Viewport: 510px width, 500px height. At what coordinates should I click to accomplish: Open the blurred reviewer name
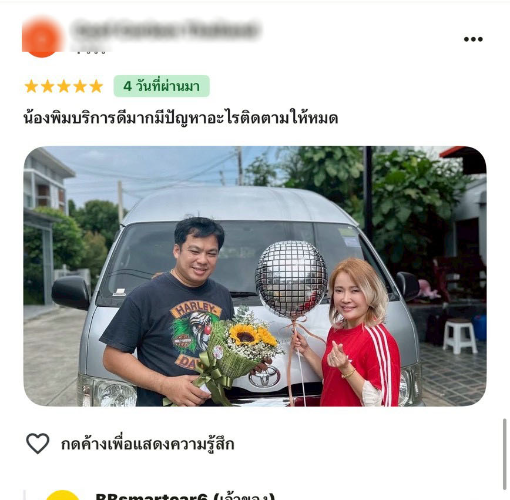(166, 29)
